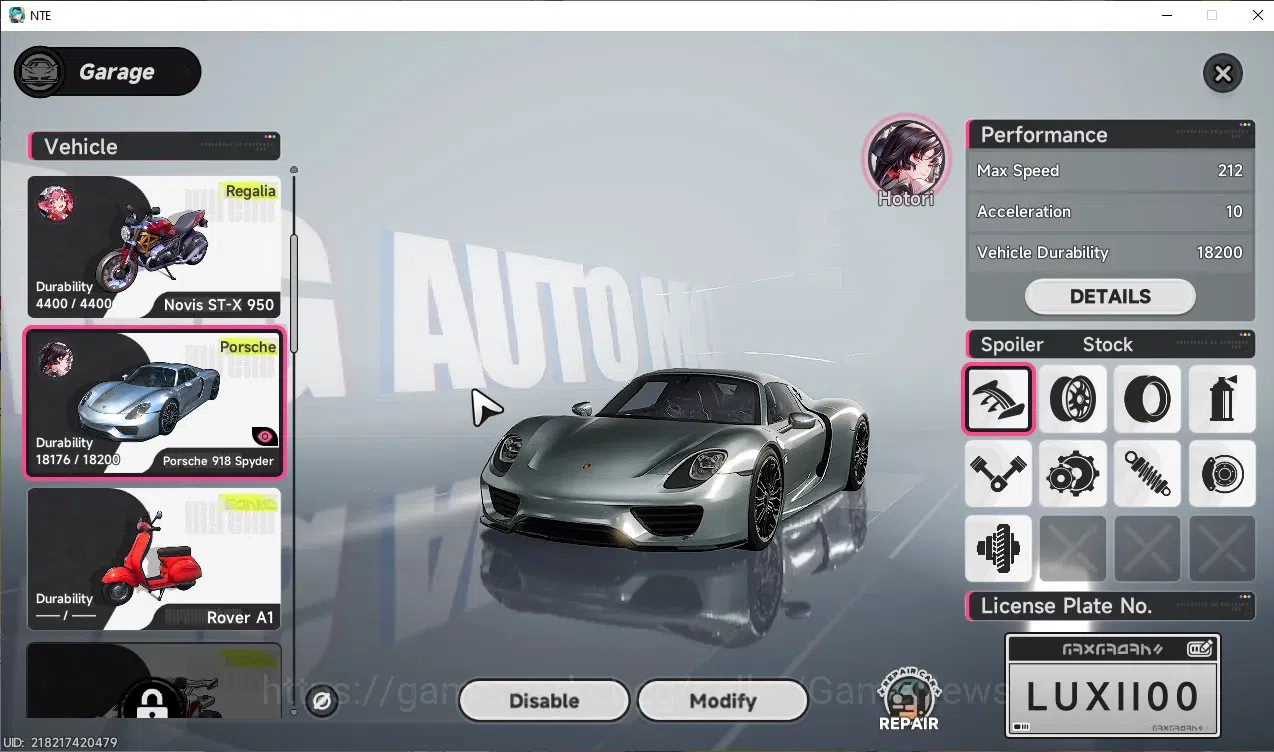1274x752 pixels.
Task: Click the Acceleration 10 row
Action: pos(1110,212)
